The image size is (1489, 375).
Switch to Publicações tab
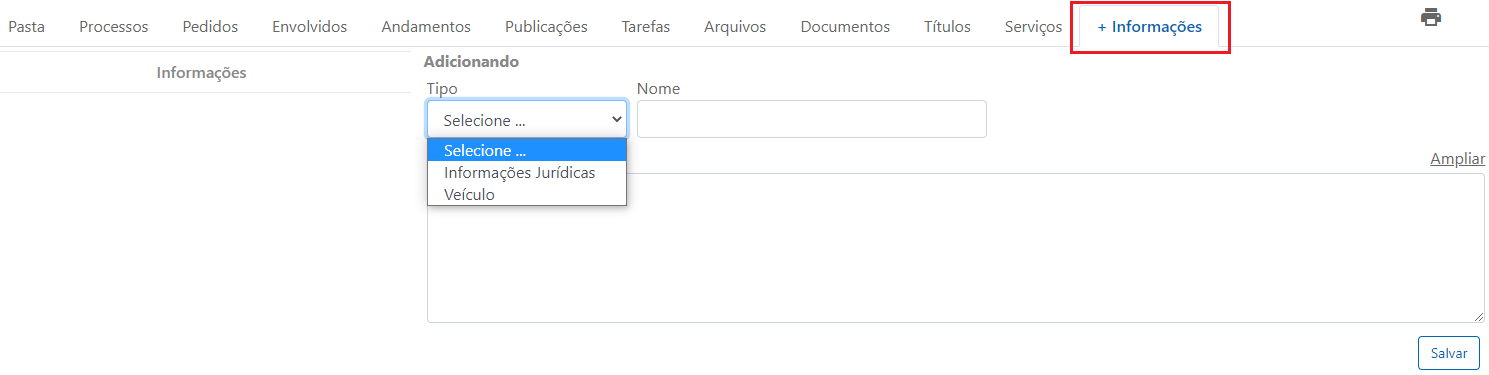coord(546,27)
